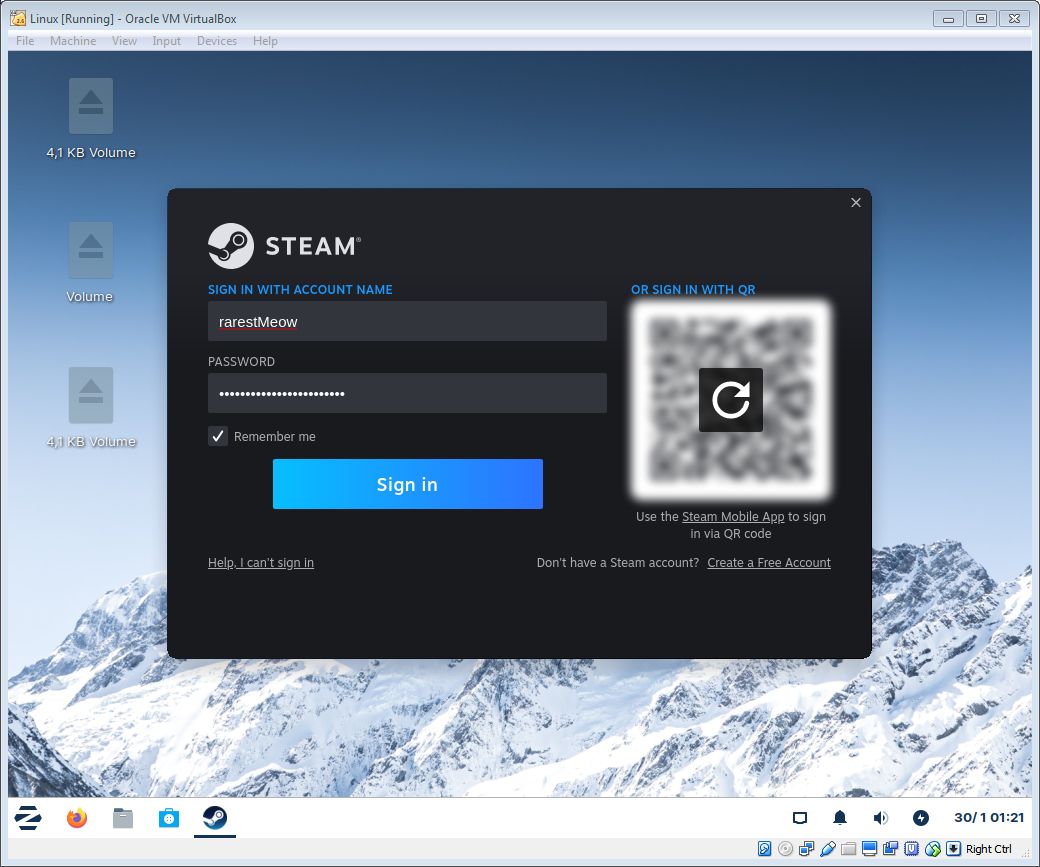
Task: Click the VirtualBox window title icon
Action: click(19, 19)
